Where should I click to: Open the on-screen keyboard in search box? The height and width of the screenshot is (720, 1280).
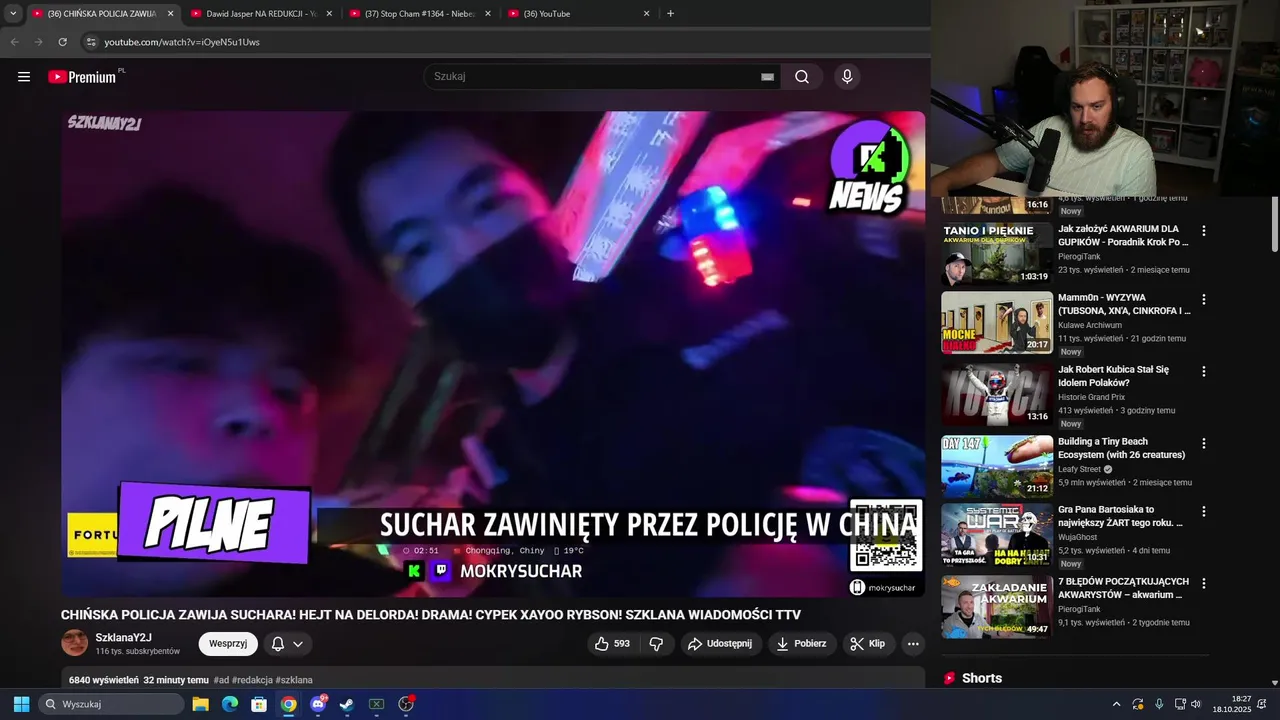767,77
